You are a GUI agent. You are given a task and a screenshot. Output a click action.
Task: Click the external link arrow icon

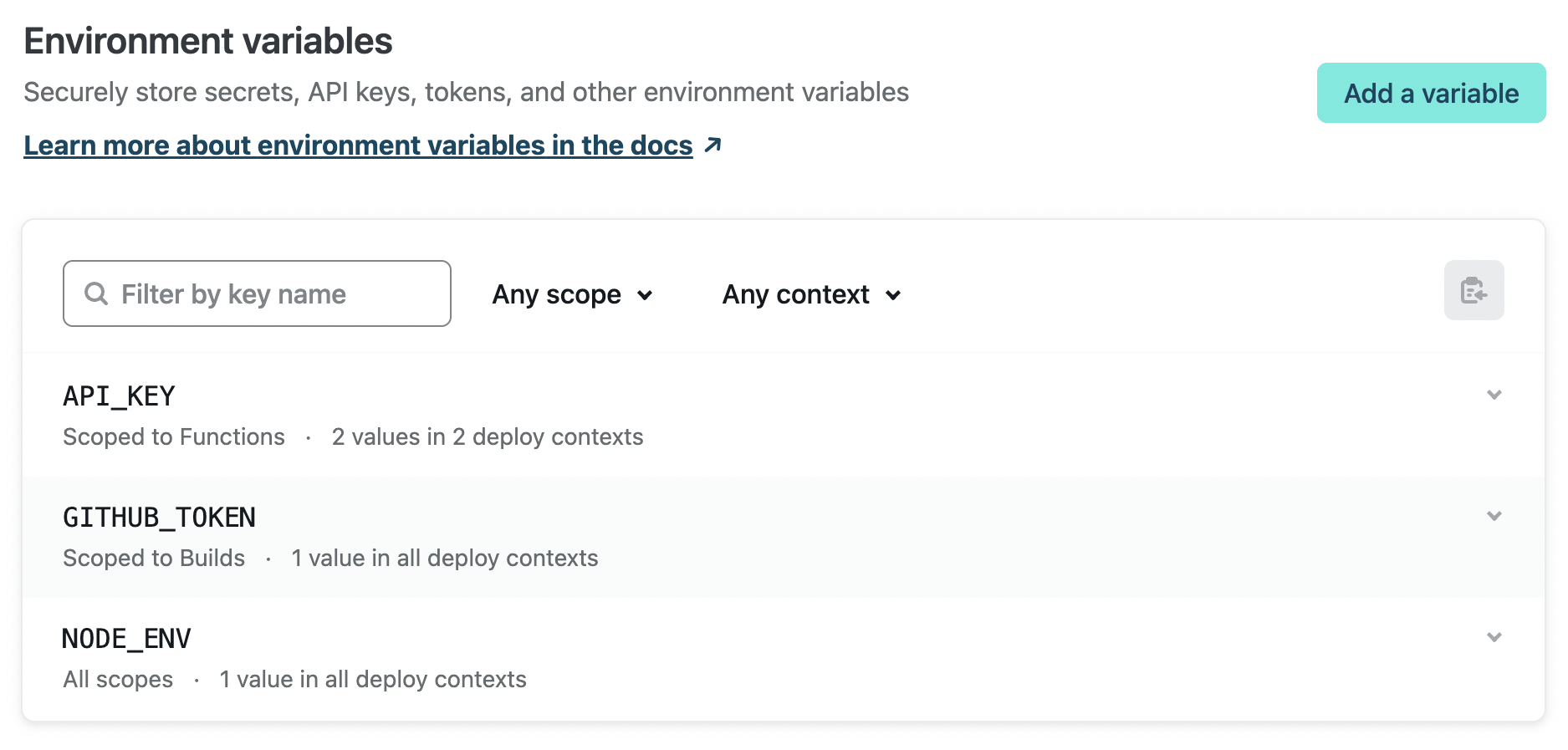712,145
